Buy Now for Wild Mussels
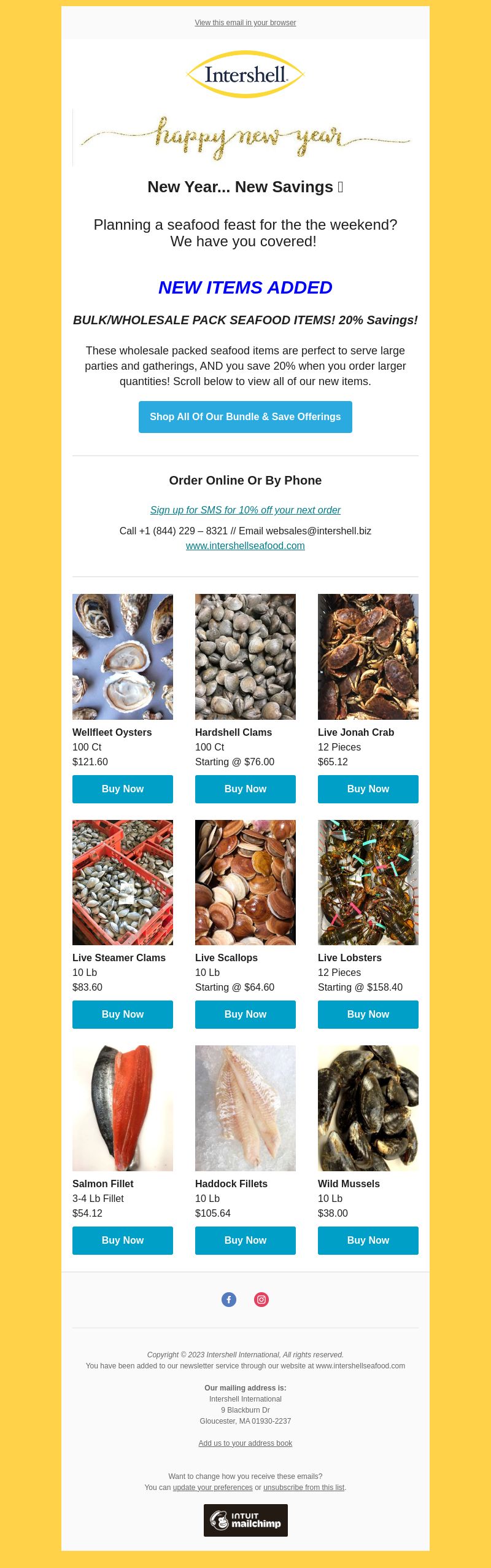The height and width of the screenshot is (1568, 491). [368, 1241]
